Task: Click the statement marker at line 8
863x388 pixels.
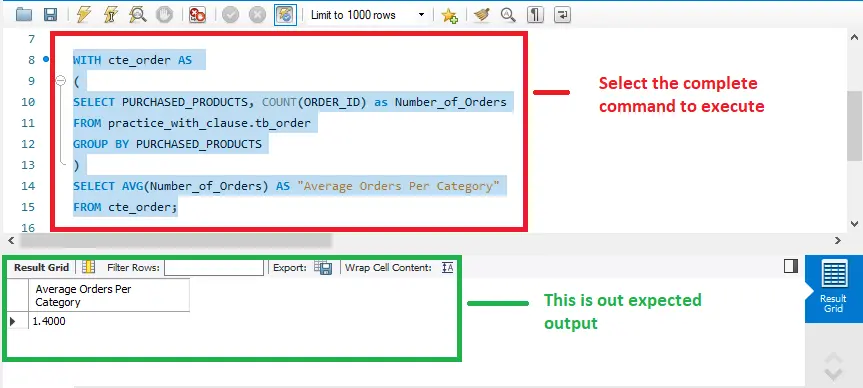Action: pyautogui.click(x=46, y=59)
